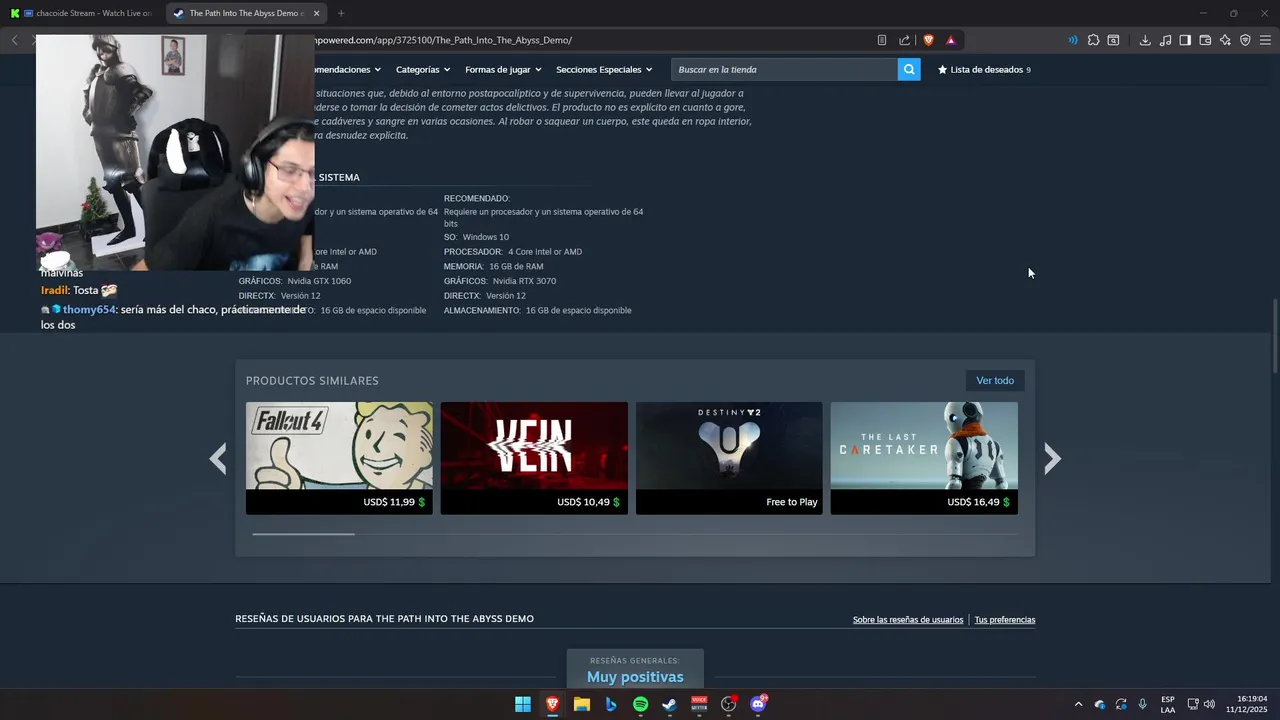Viewport: 1280px width, 720px height.
Task: Open a new browser tab
Action: [x=341, y=13]
